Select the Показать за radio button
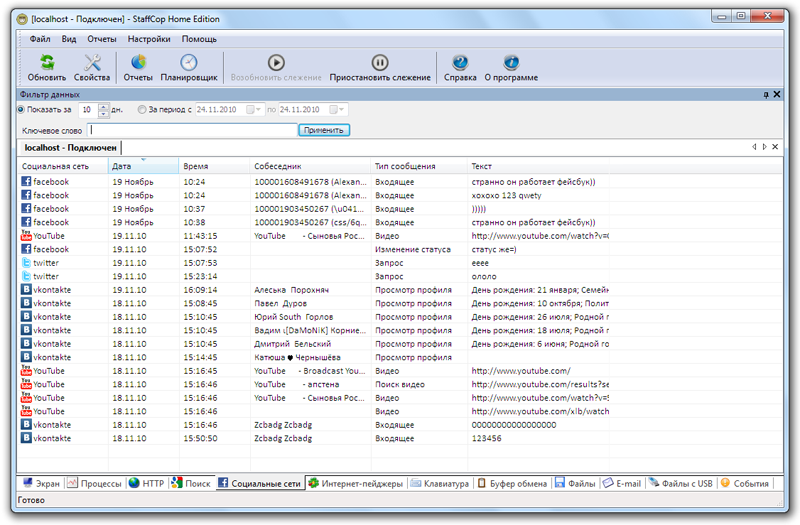 [x=22, y=109]
